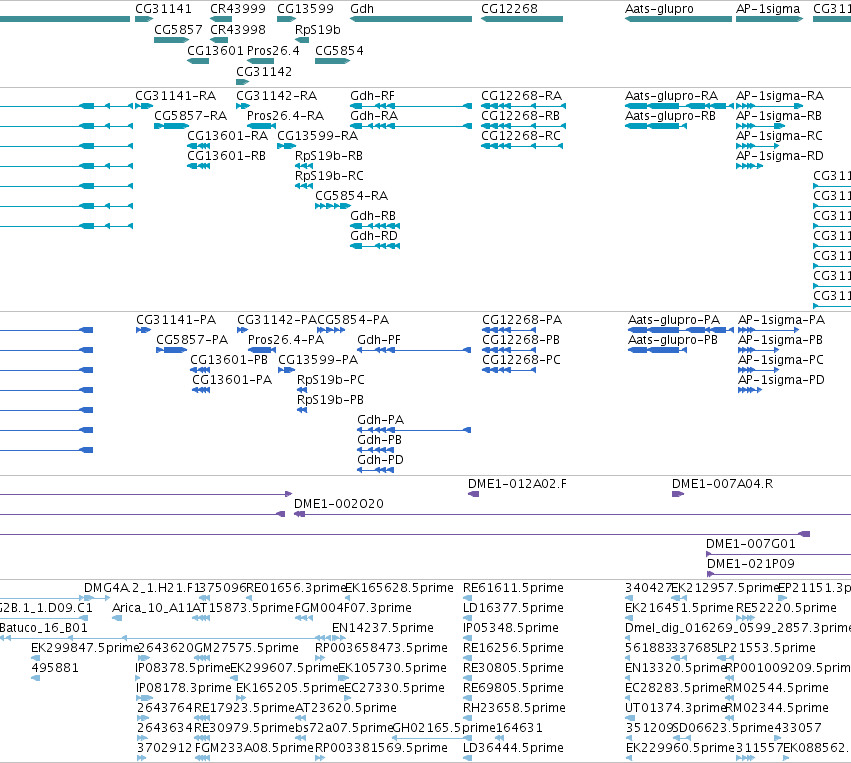
Task: Select the Pros26.4-RA transcript label
Action: pos(285,116)
